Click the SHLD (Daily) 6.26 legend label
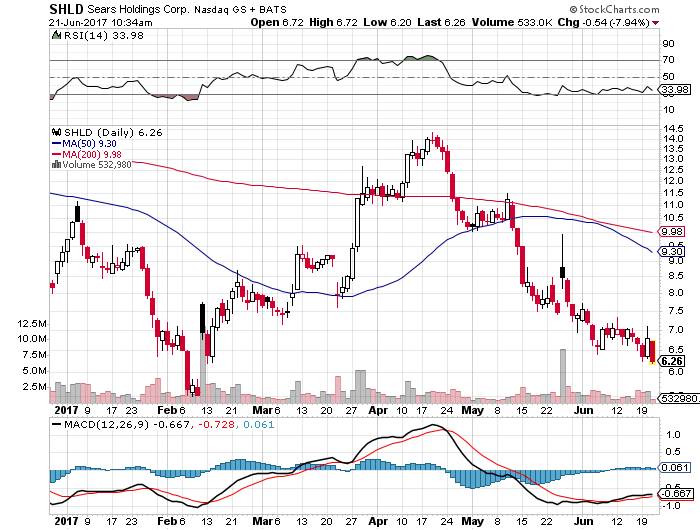Image resolution: width=700 pixels, height=530 pixels. point(113,133)
